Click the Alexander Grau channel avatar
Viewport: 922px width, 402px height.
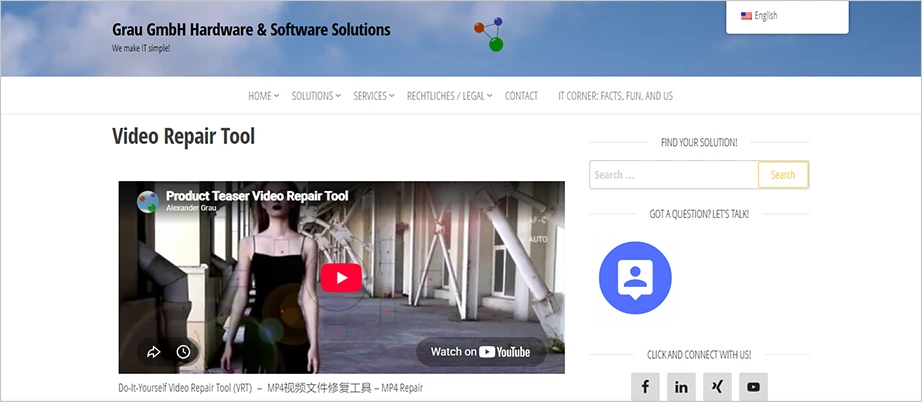[x=148, y=202]
